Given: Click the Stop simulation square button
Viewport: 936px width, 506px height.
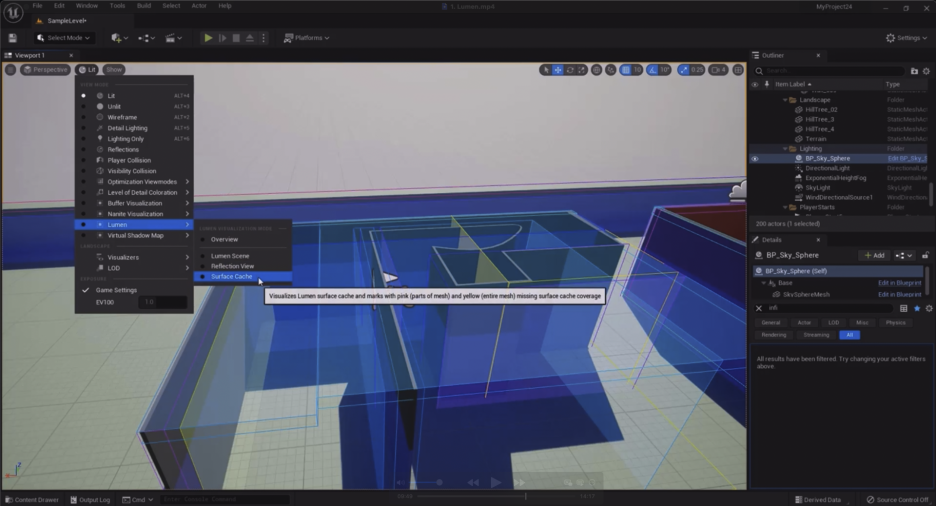Looking at the screenshot, I should pos(236,38).
